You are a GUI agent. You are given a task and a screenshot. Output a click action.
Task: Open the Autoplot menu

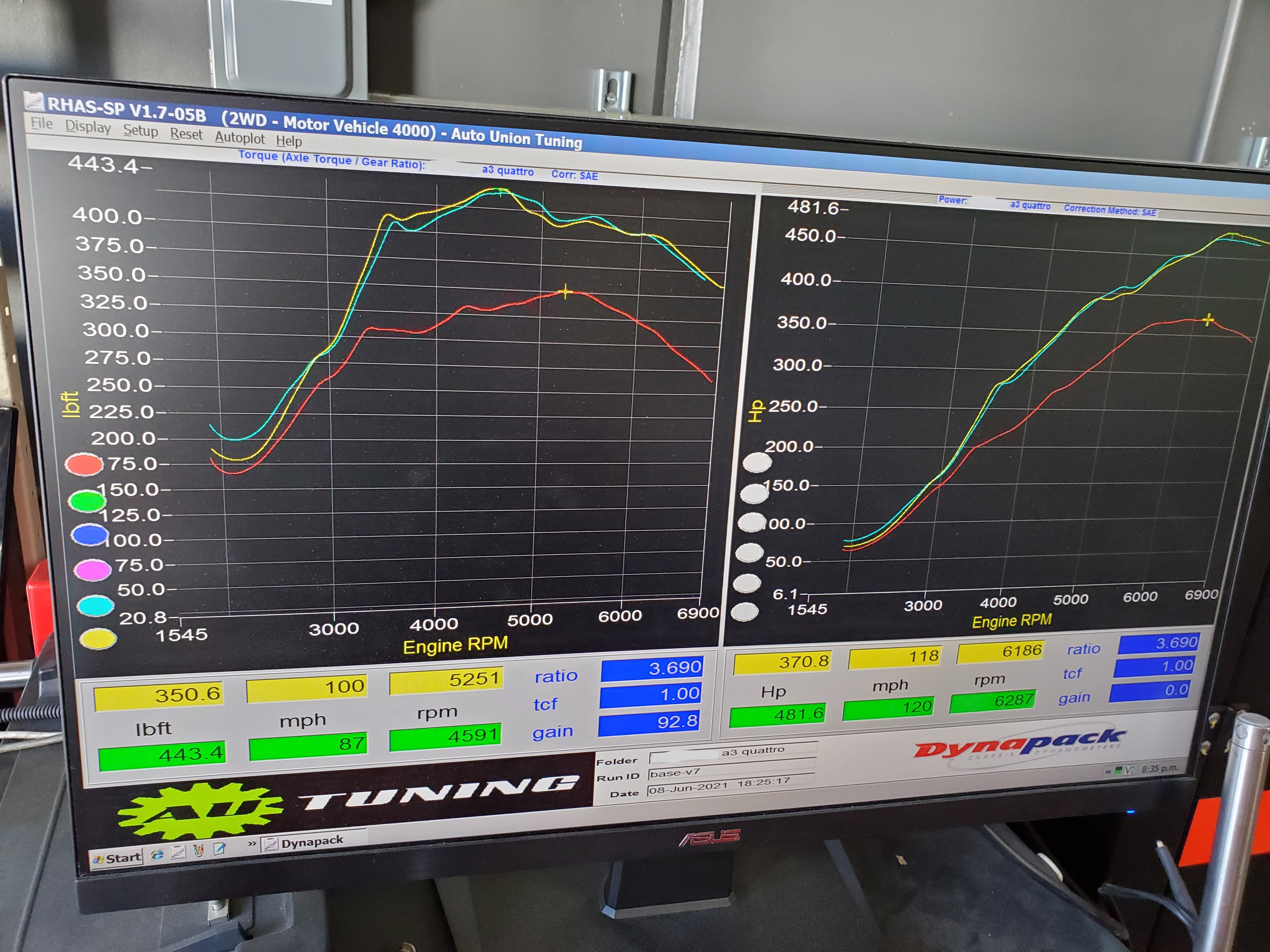coord(239,138)
